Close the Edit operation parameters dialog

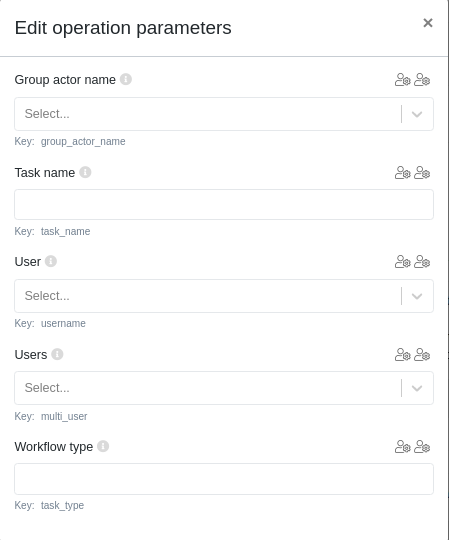[x=428, y=23]
